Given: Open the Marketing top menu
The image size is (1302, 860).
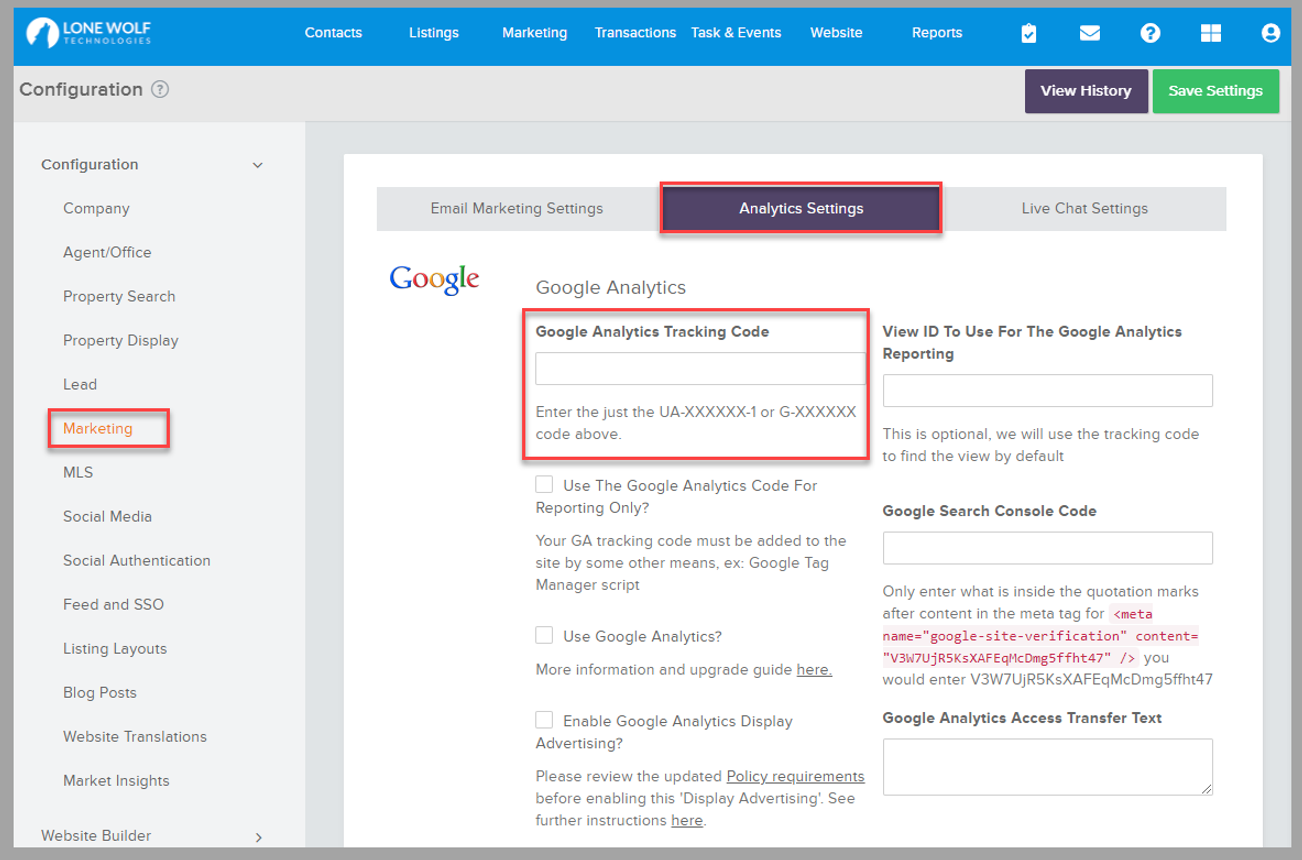Looking at the screenshot, I should (535, 33).
